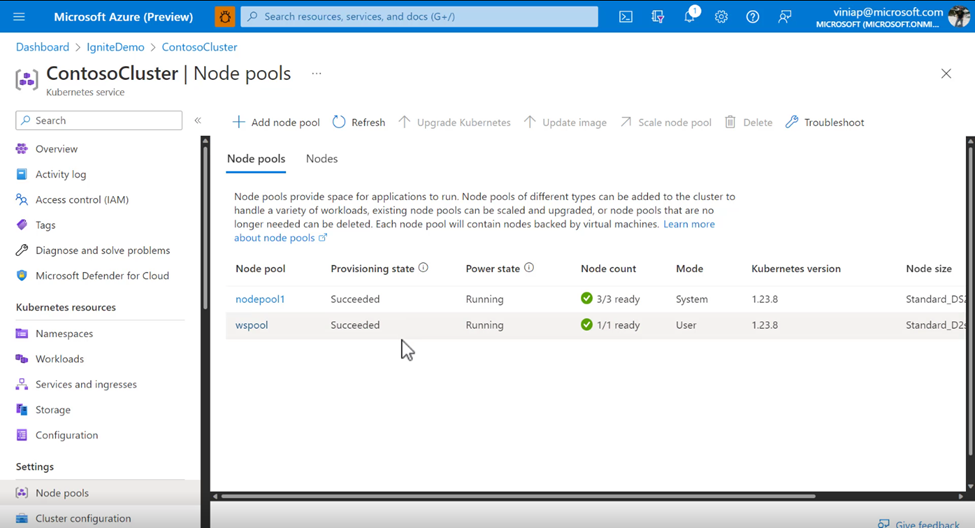The image size is (975, 528).
Task: Open the more options ellipsis beside title
Action: 317,73
